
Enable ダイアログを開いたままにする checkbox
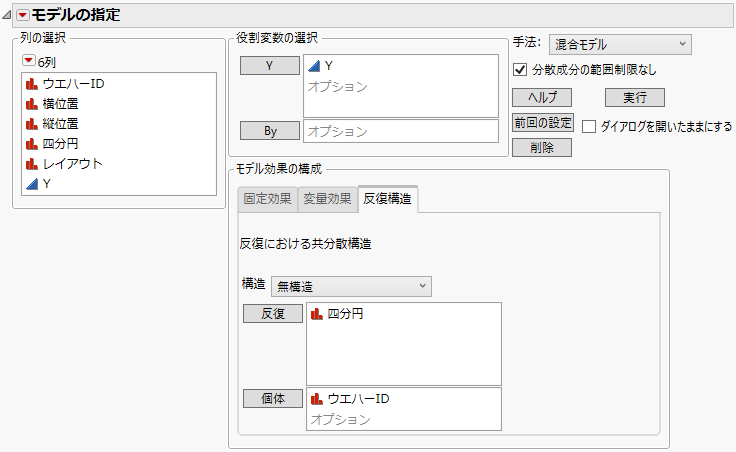[589, 127]
